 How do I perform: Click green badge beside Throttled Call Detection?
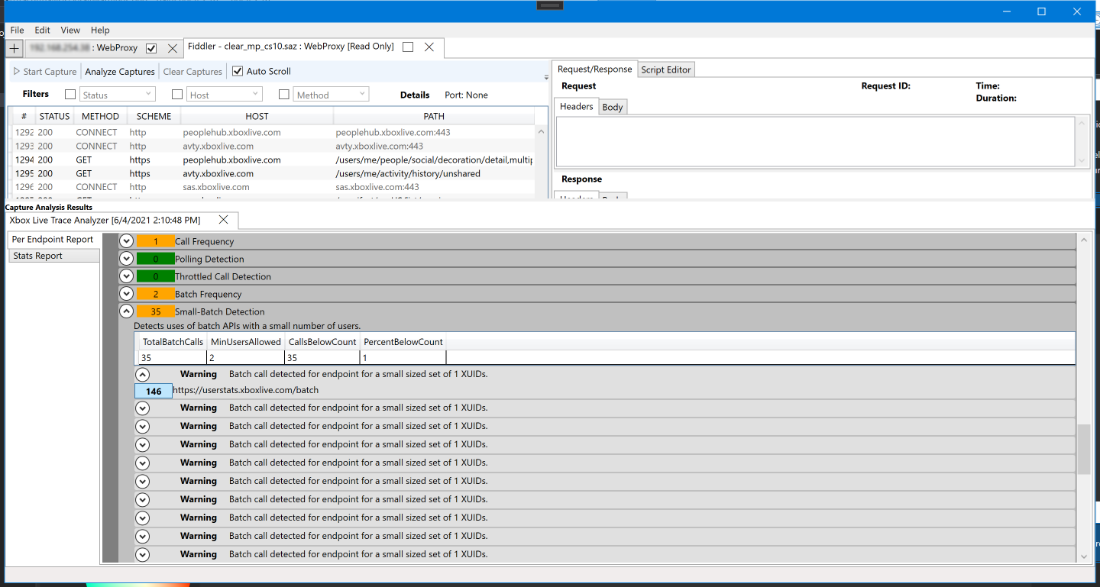(156, 276)
